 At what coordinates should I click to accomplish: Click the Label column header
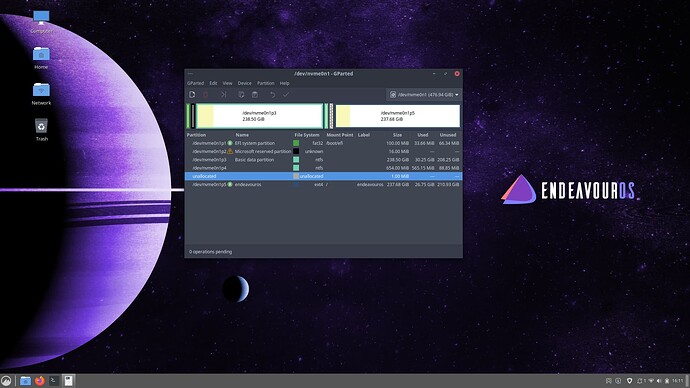pyautogui.click(x=363, y=135)
